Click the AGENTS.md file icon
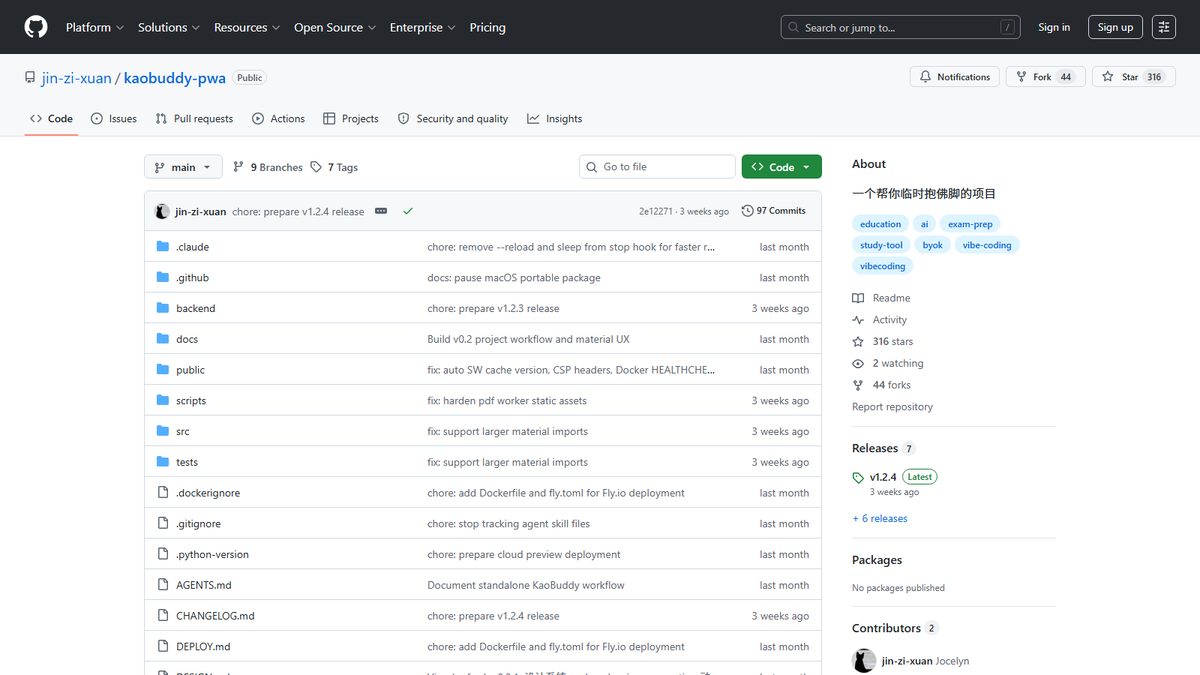This screenshot has height=675, width=1200. (x=163, y=585)
